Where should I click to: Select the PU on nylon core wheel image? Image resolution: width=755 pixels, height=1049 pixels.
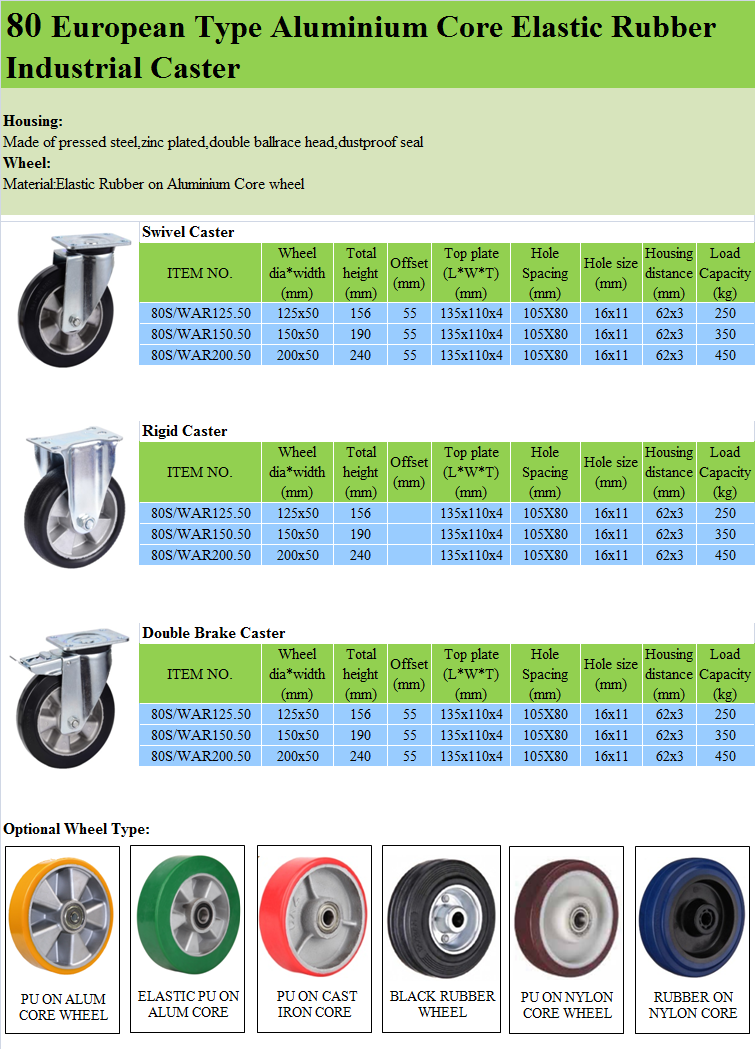[566, 919]
